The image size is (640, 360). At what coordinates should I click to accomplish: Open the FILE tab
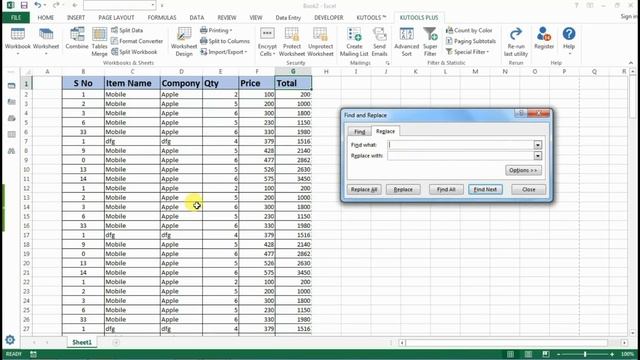point(16,18)
